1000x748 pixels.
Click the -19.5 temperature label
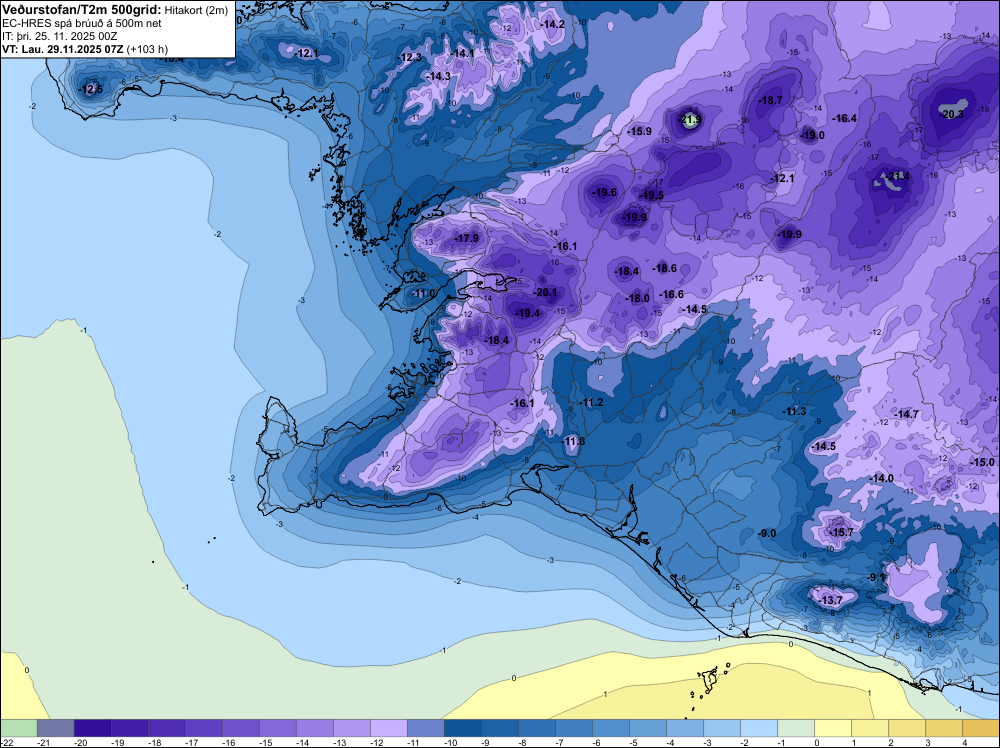[x=651, y=195]
